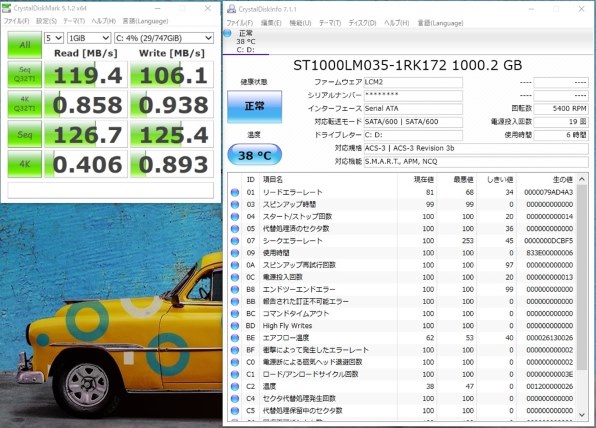Click the blue status circle beside drive C: D: tab
The height and width of the screenshot is (428, 596).
click(x=228, y=33)
